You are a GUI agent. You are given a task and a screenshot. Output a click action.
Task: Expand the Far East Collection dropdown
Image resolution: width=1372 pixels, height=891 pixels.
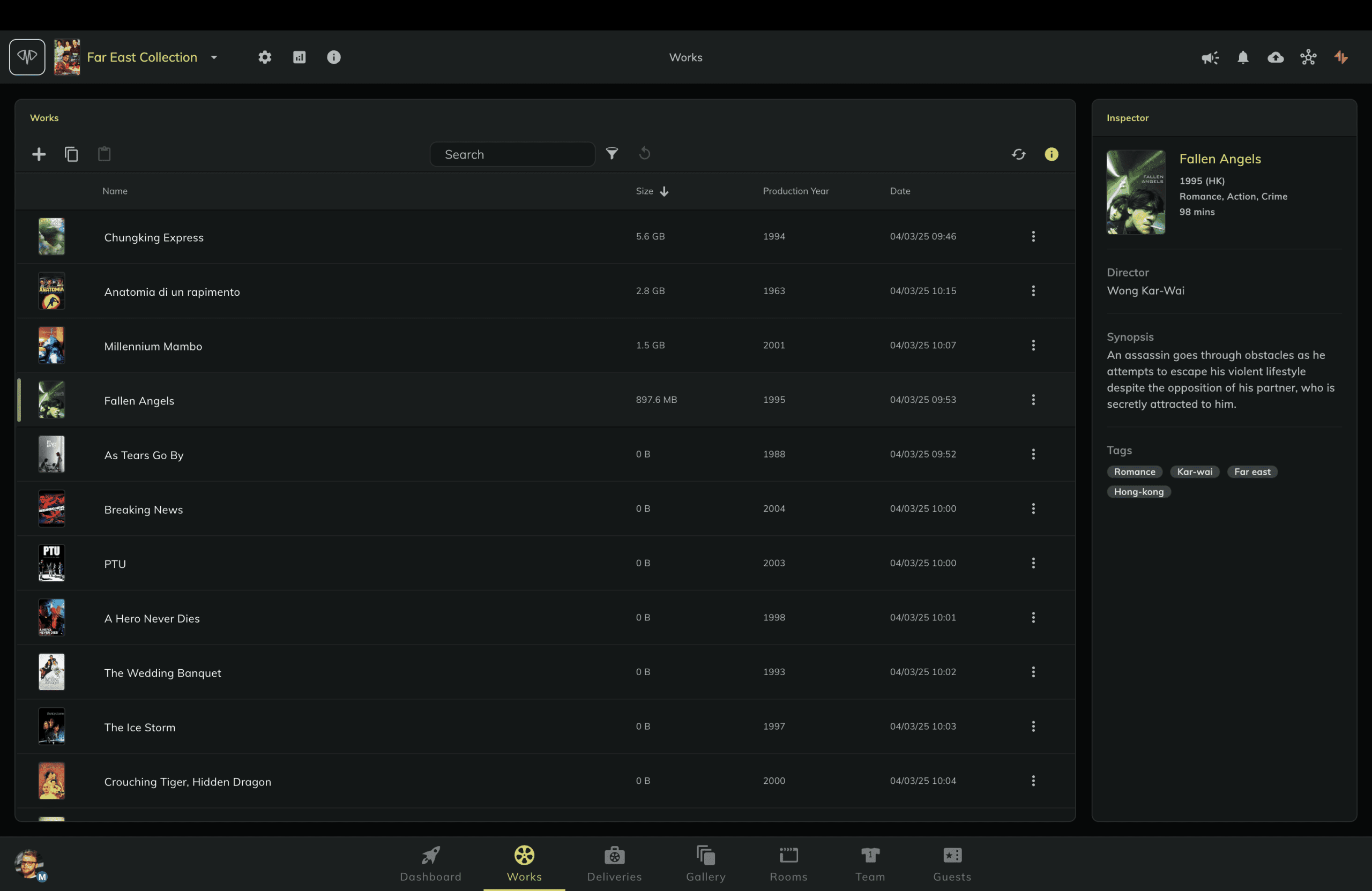[x=213, y=57]
